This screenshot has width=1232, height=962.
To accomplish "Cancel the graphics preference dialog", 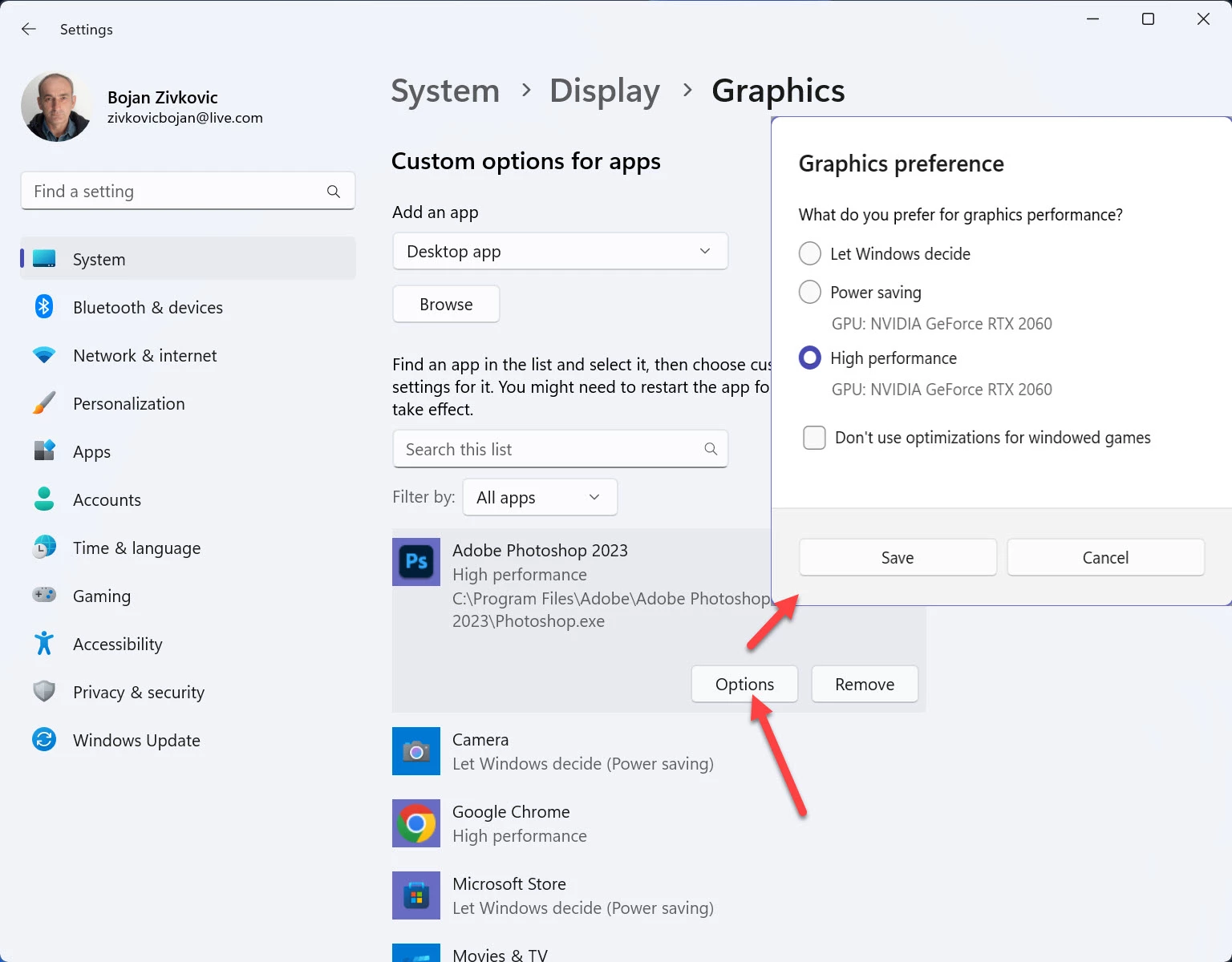I will [1105, 557].
